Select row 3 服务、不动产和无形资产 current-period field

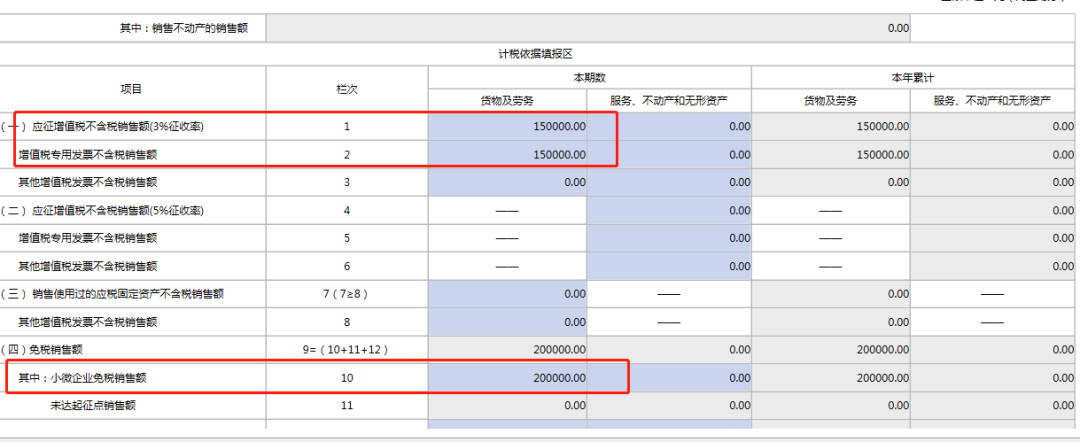coord(669,183)
